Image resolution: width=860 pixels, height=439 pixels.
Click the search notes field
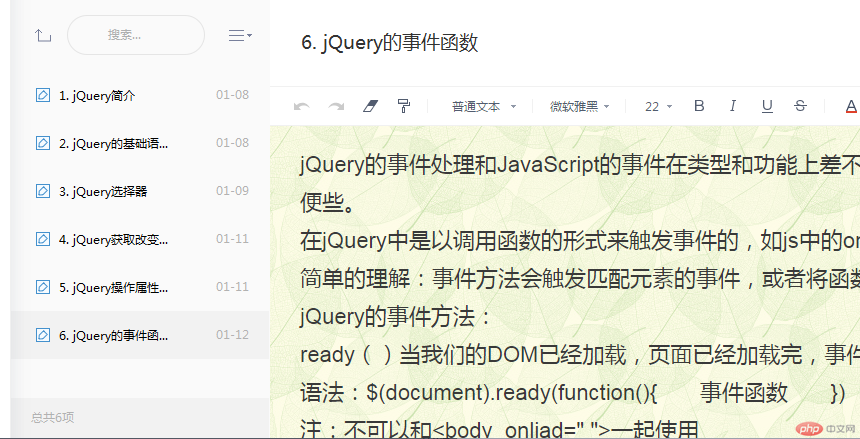pyautogui.click(x=136, y=35)
